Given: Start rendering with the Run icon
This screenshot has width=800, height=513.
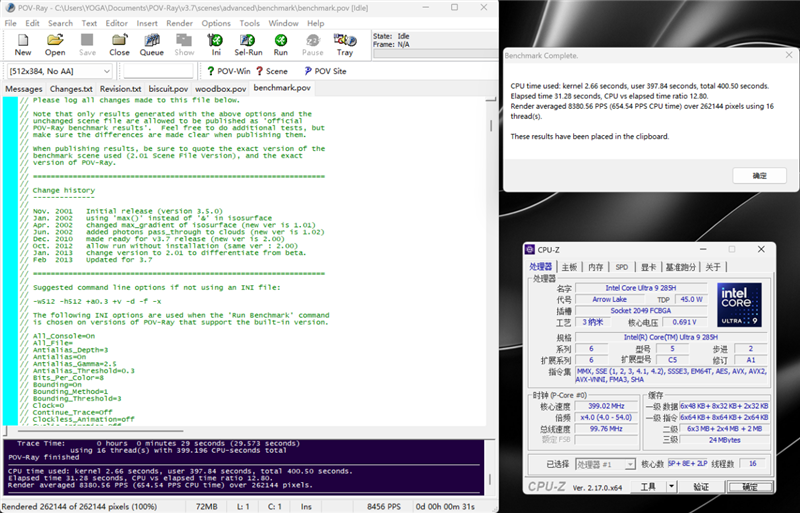Looking at the screenshot, I should [x=281, y=45].
